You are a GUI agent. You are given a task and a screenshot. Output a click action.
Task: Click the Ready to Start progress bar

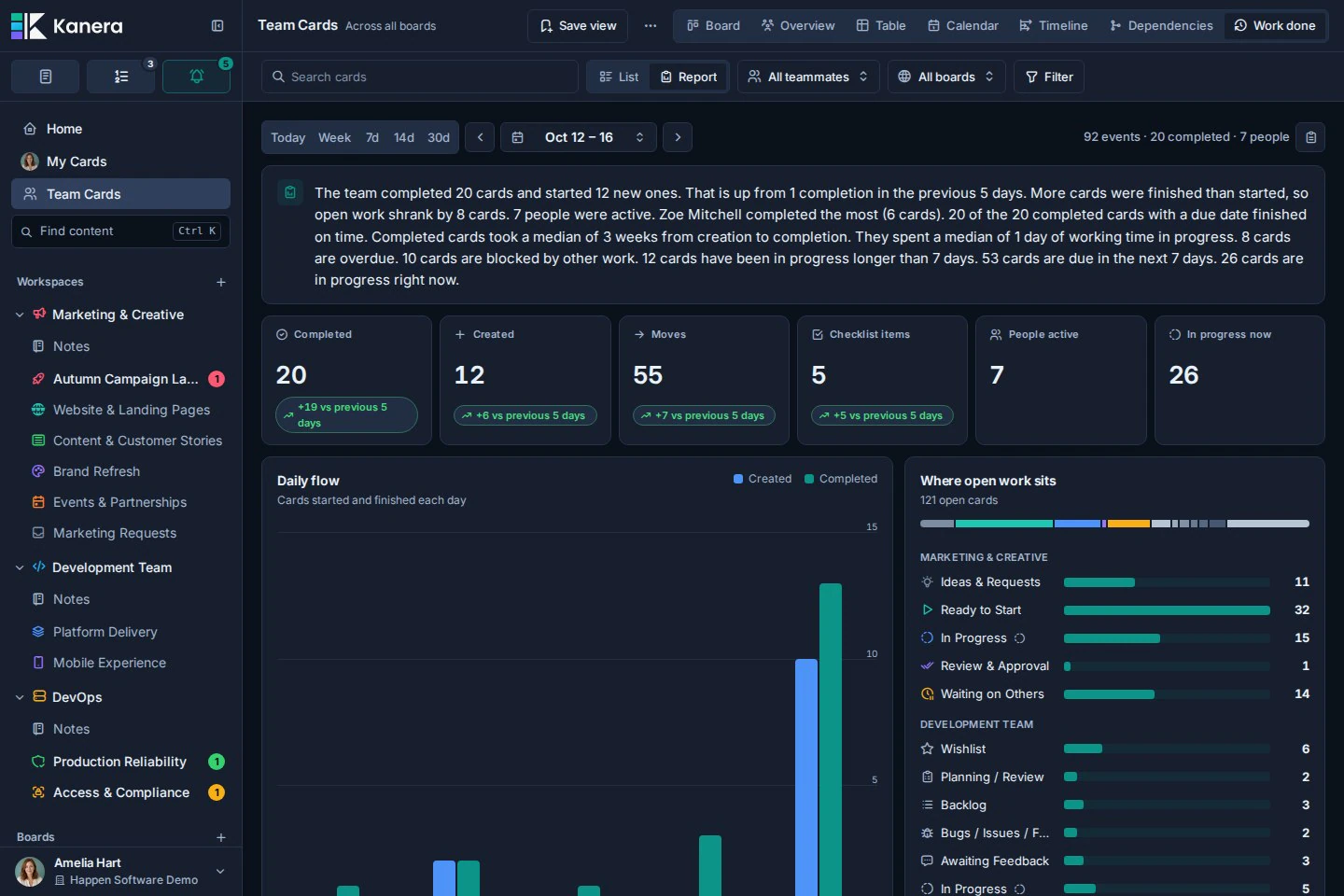[x=1167, y=610]
